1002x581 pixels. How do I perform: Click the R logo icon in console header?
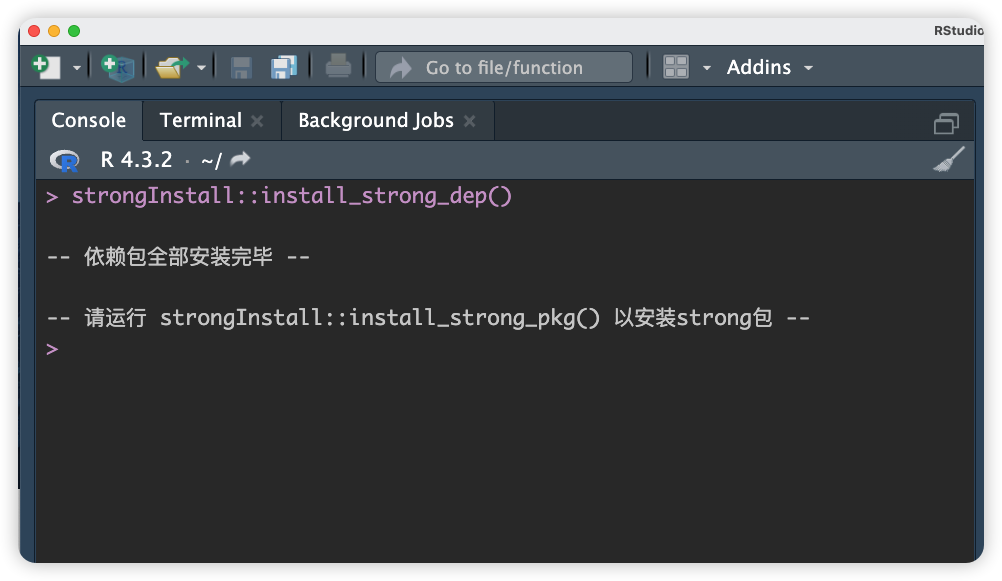[65, 160]
